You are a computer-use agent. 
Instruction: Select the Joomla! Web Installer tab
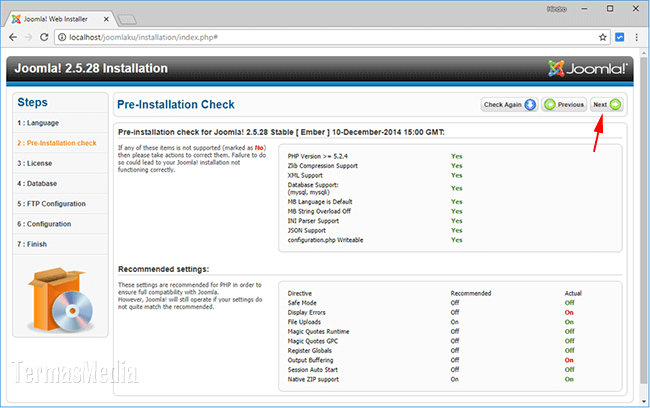(x=60, y=19)
